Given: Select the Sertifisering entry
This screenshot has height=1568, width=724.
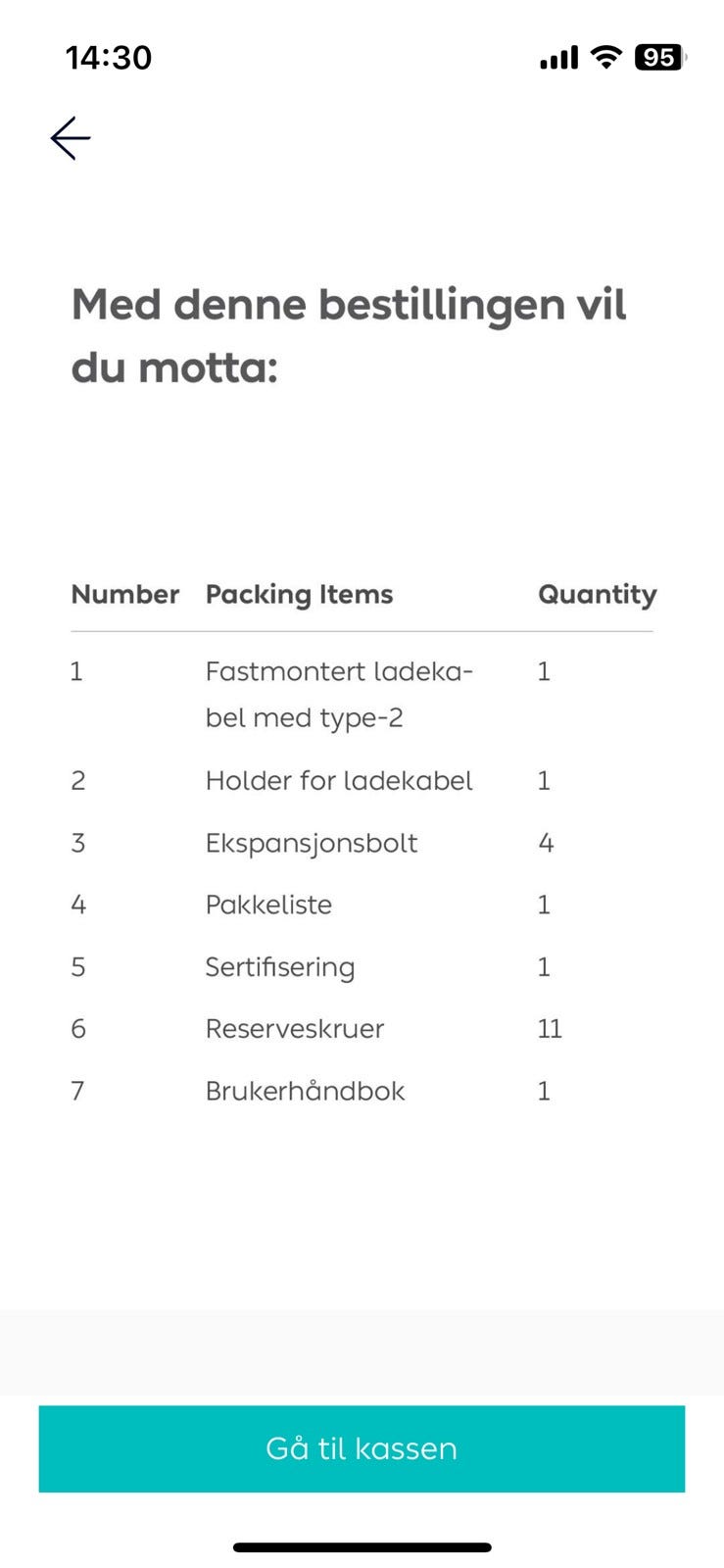Looking at the screenshot, I should (280, 967).
